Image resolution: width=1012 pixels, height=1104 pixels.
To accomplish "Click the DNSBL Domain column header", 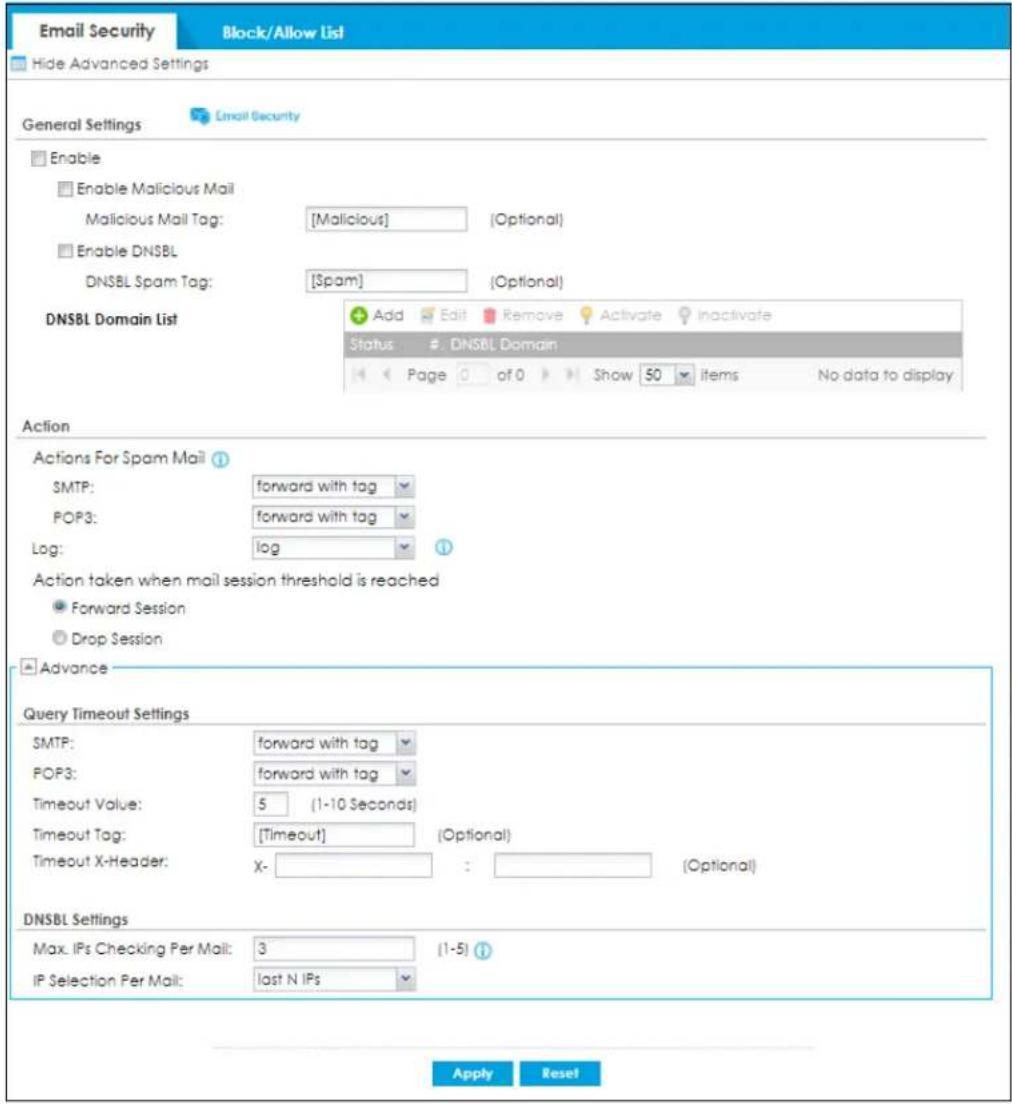I will tap(503, 344).
